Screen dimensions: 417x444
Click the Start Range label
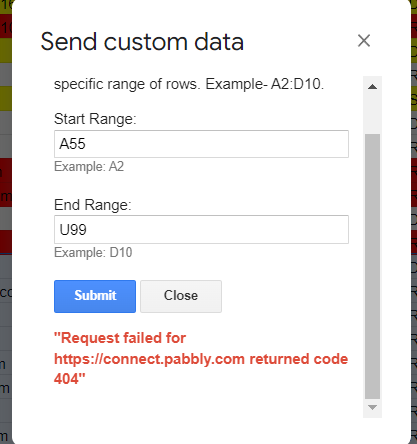tap(95, 119)
